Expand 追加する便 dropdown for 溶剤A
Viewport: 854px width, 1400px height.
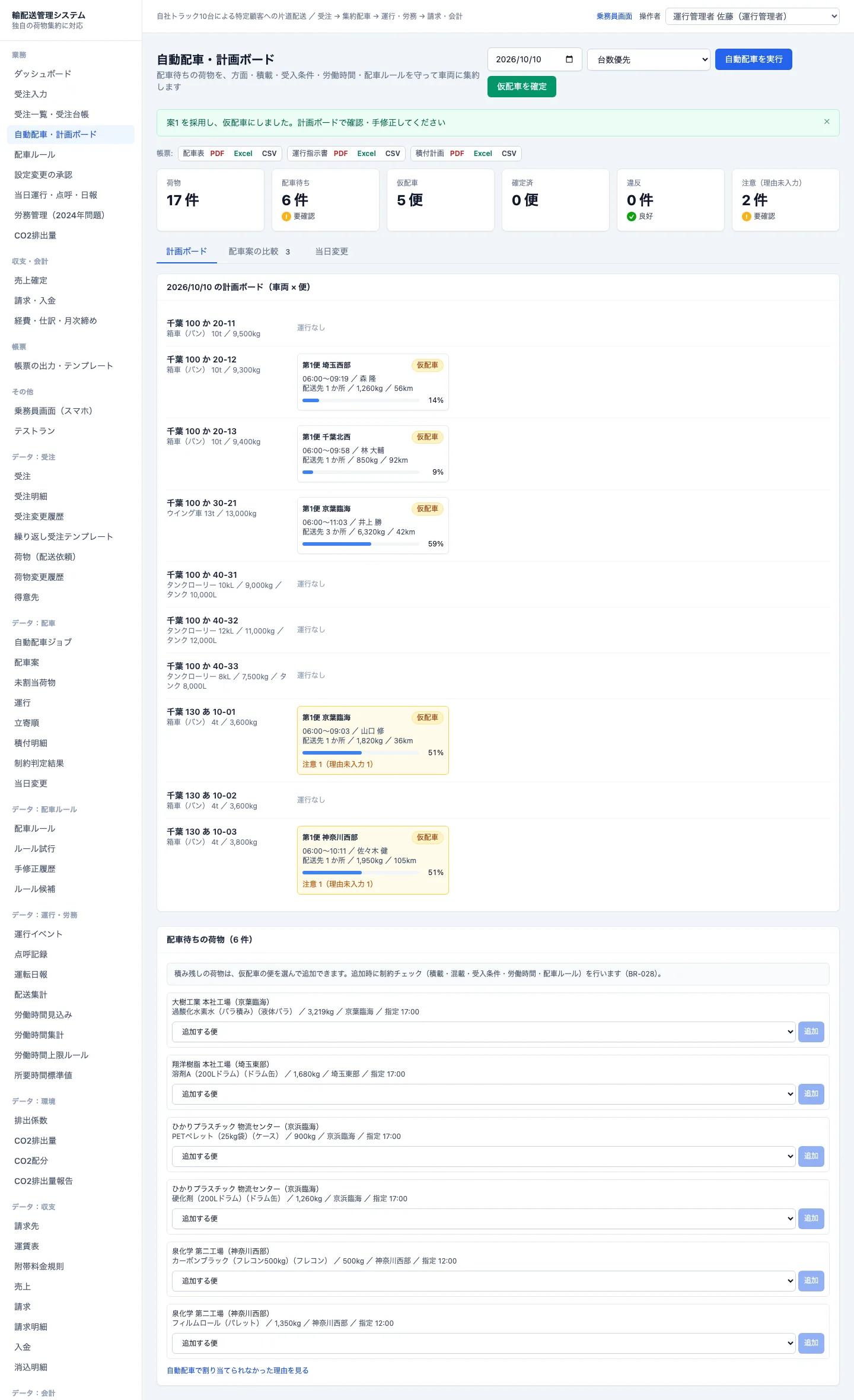(x=483, y=1094)
